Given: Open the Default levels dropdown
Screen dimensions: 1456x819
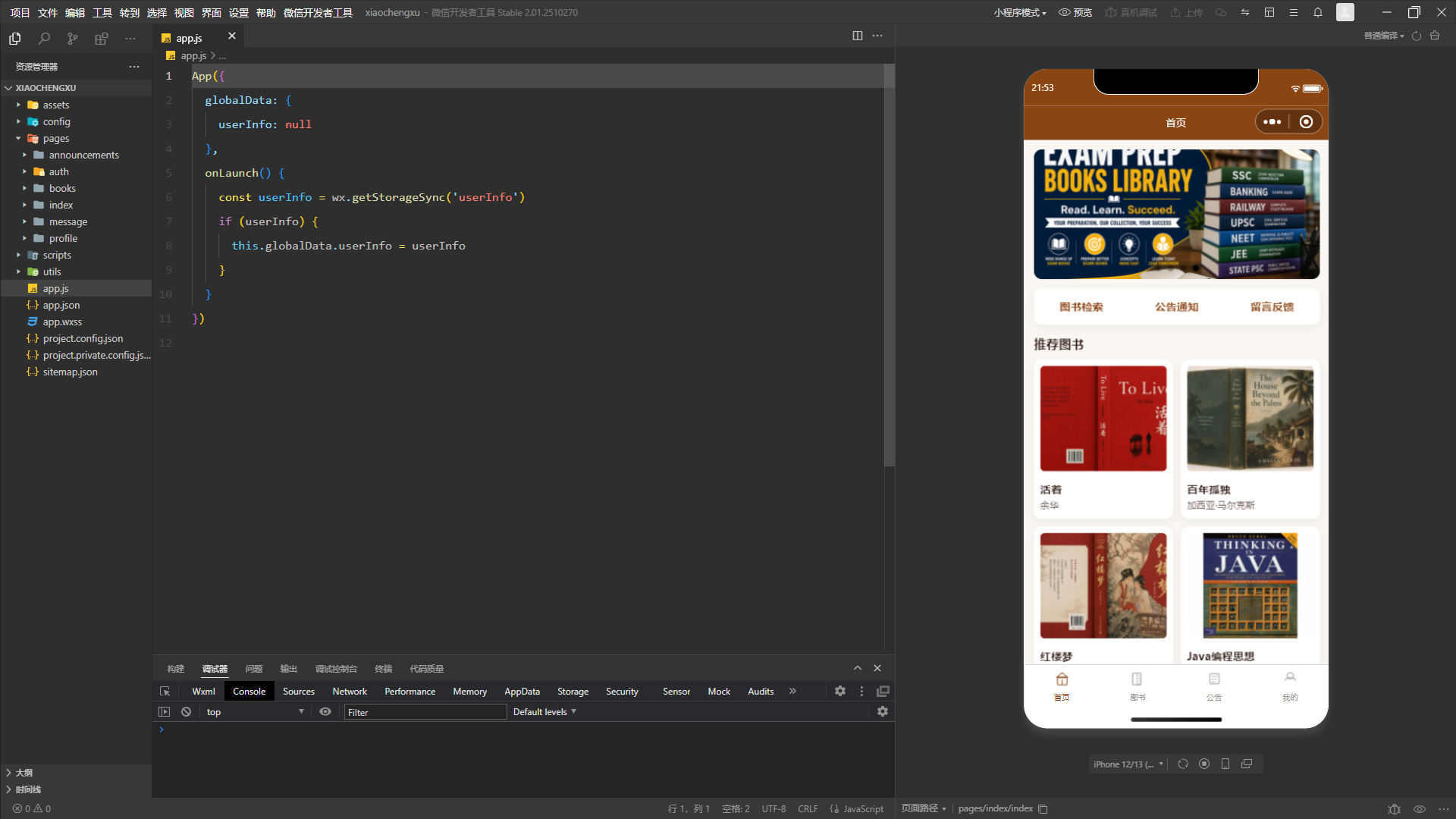Looking at the screenshot, I should 544,712.
